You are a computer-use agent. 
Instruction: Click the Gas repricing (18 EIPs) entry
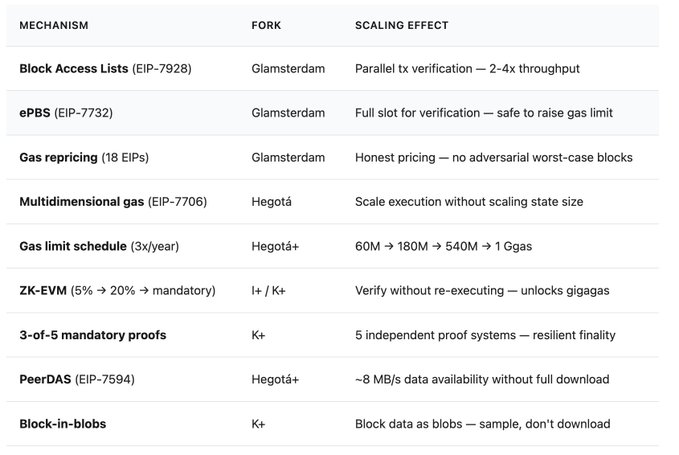point(85,157)
